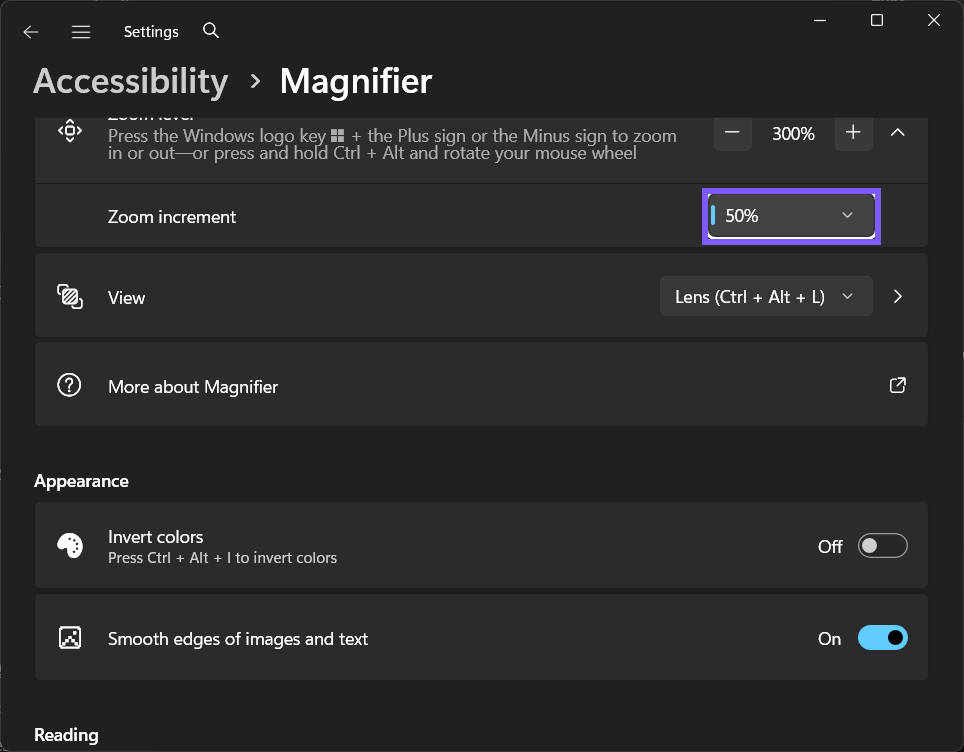Click Press Ctrl + Alt + I hint text
The image size is (964, 752).
pyautogui.click(x=223, y=558)
